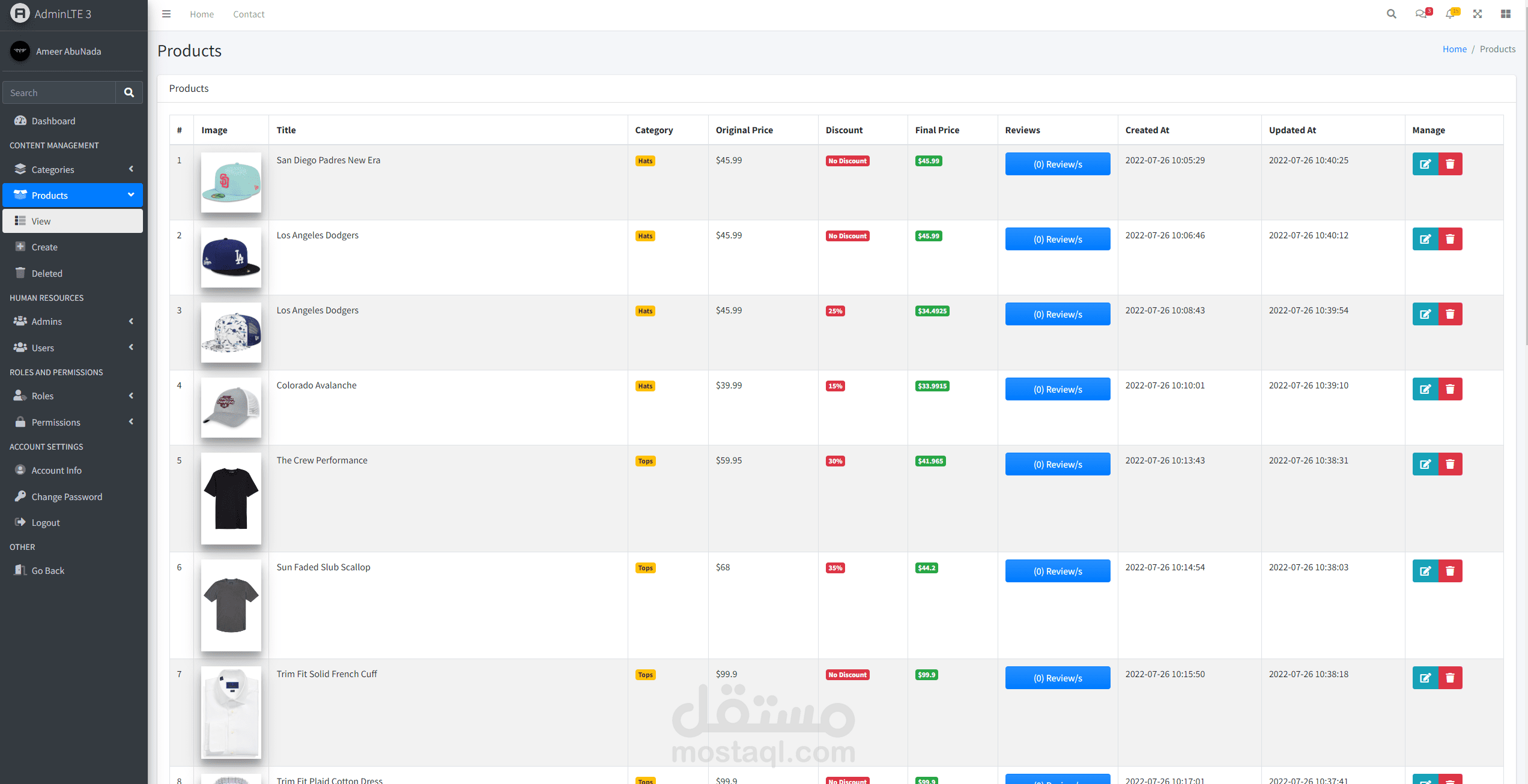
Task: Delete the Colorado Avalanche product
Action: (1450, 389)
